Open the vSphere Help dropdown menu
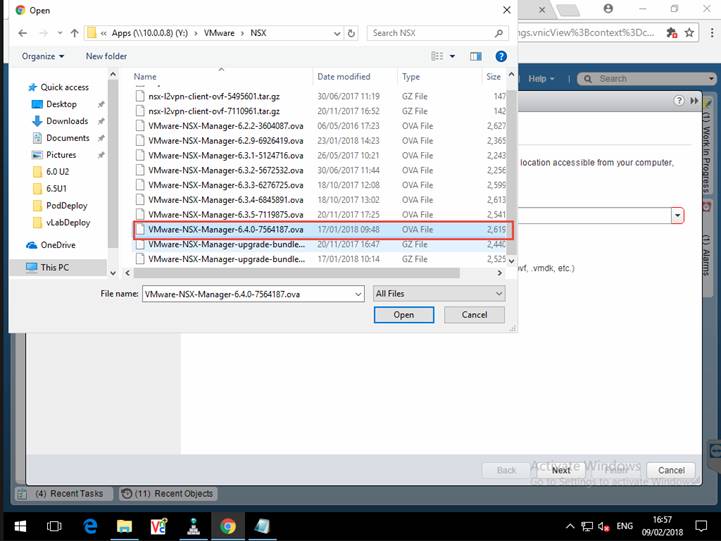The width and height of the screenshot is (721, 541). pos(541,79)
